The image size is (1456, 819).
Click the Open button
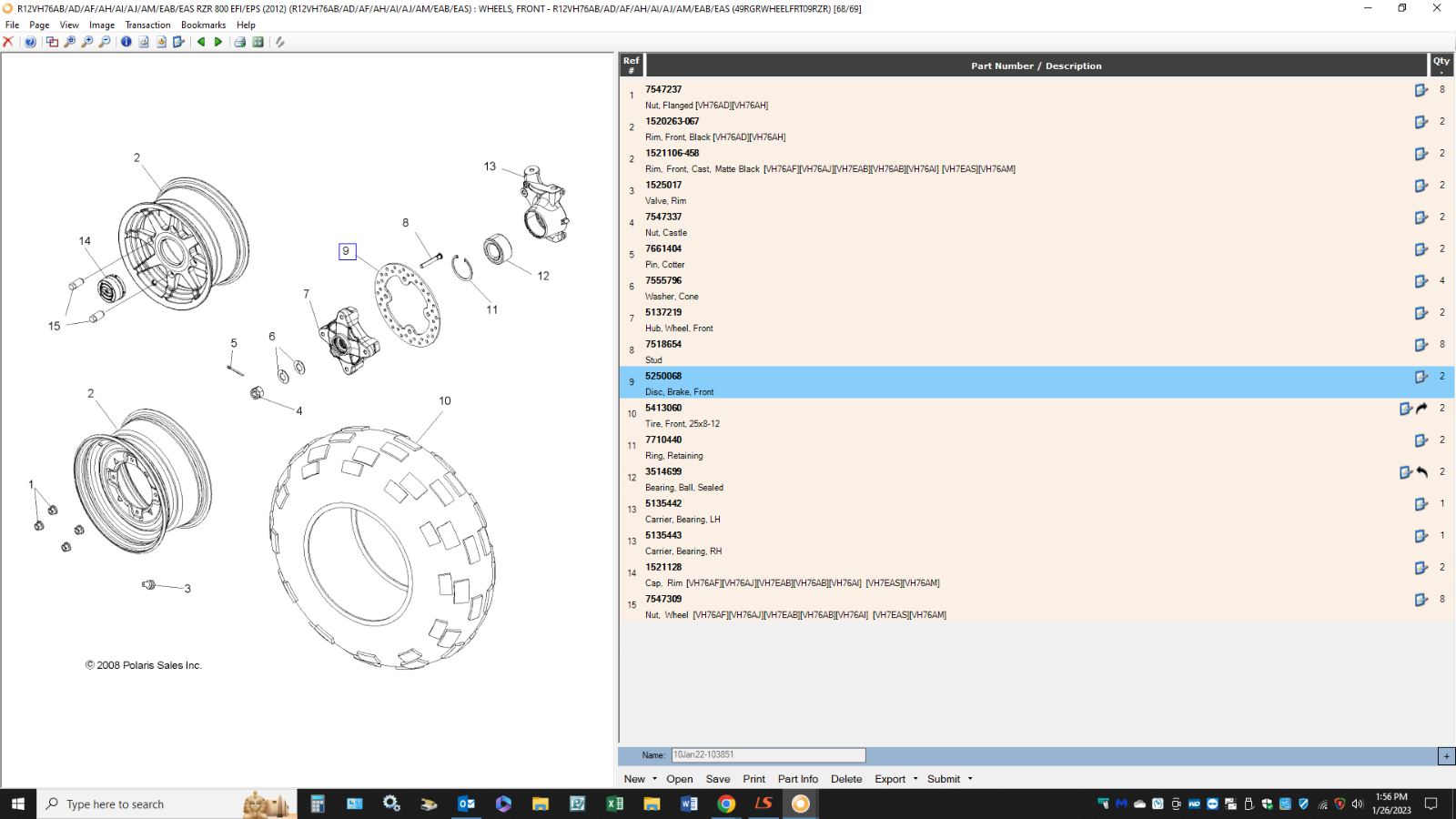pos(679,779)
